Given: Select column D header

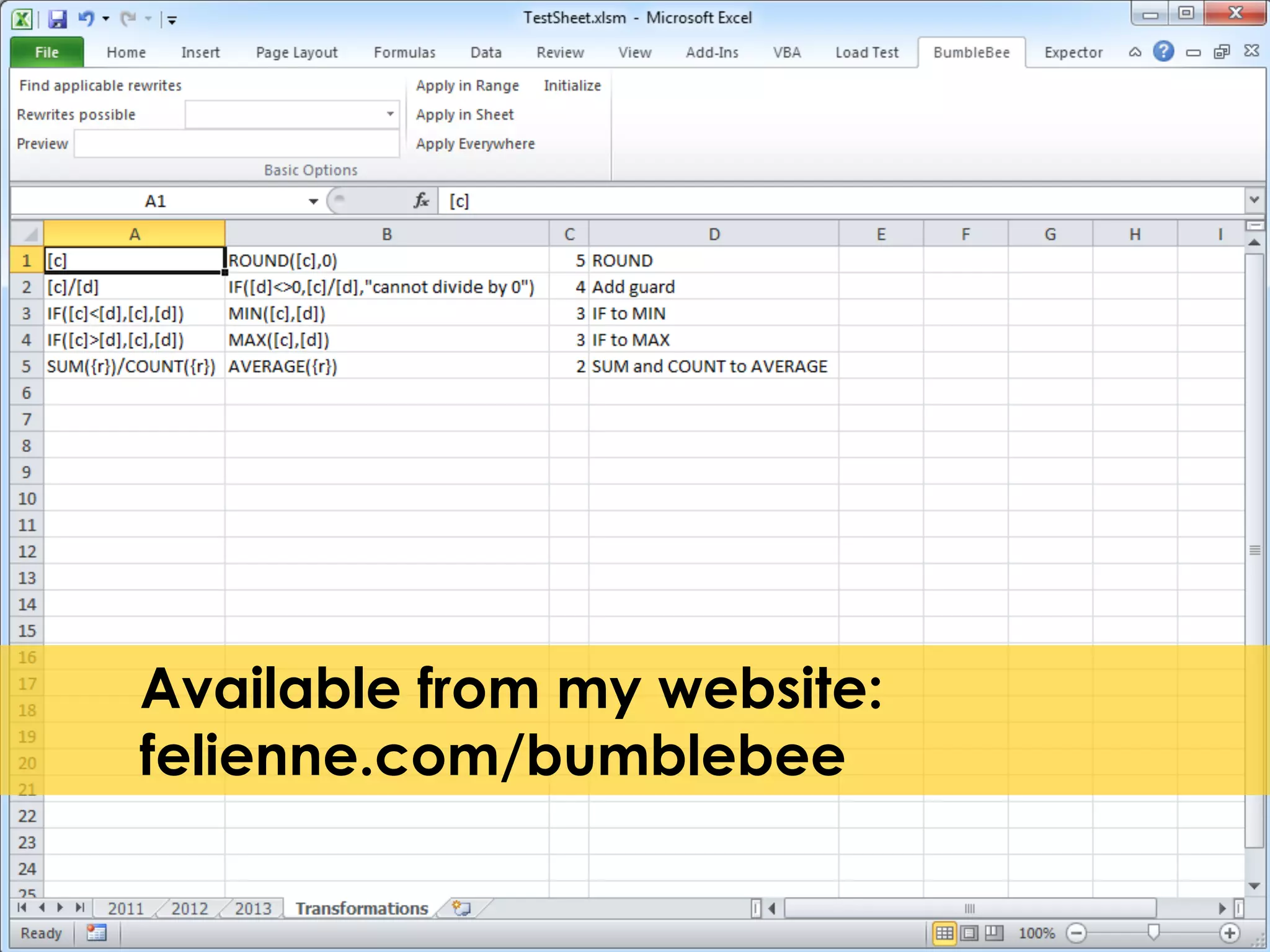Looking at the screenshot, I should (x=714, y=234).
